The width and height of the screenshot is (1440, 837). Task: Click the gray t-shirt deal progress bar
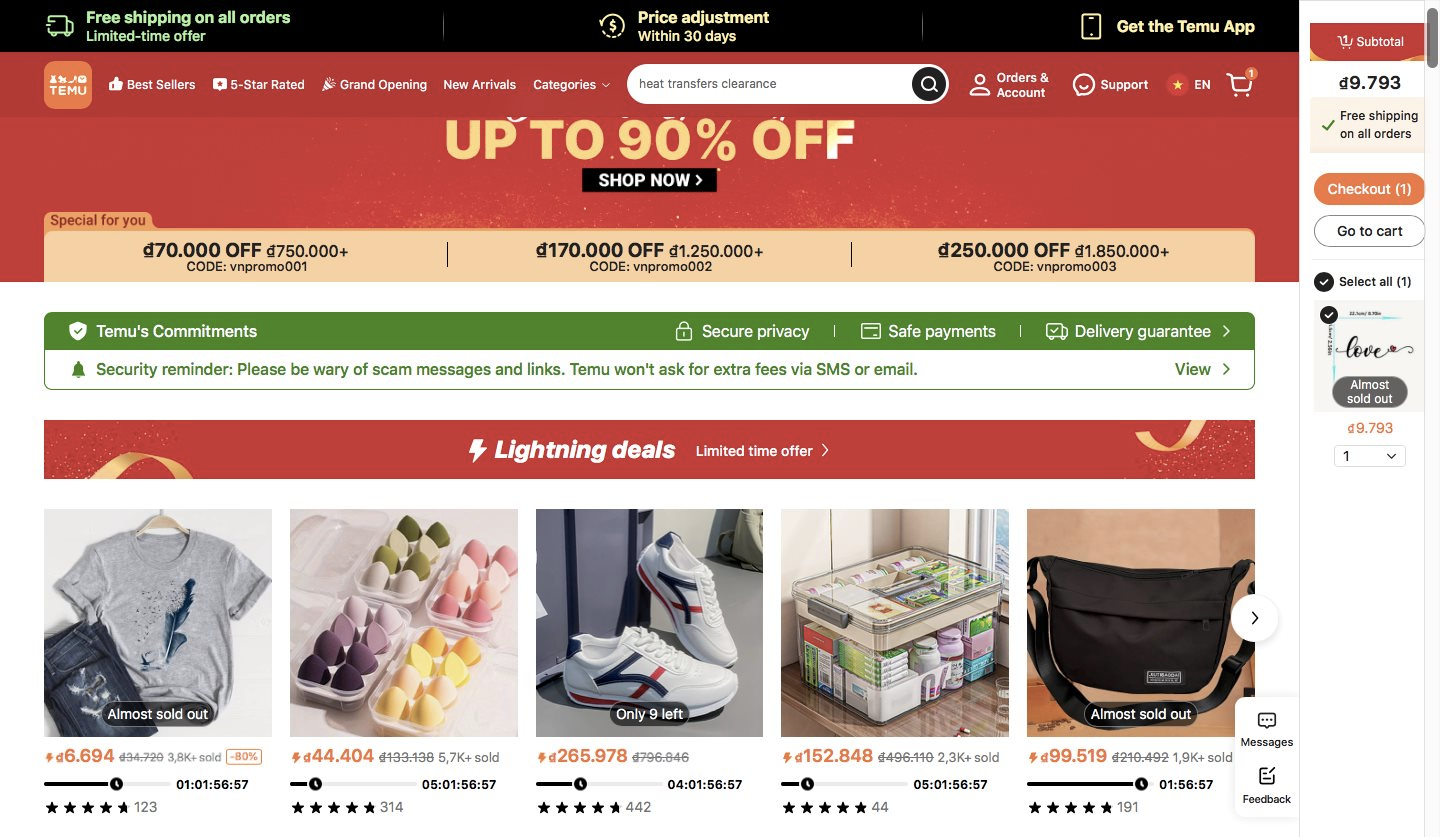pyautogui.click(x=107, y=784)
